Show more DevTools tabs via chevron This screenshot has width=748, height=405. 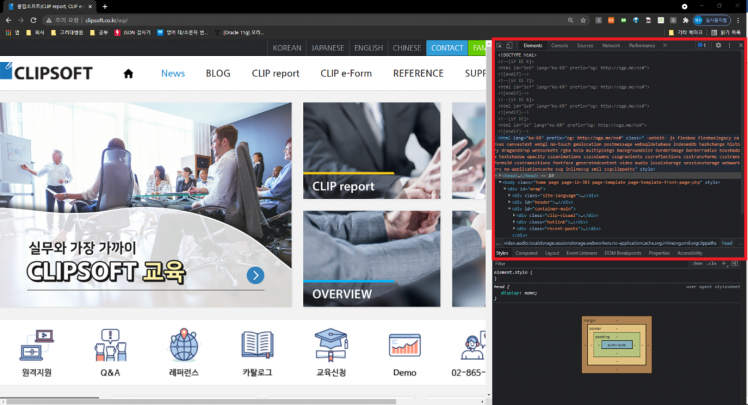[x=665, y=45]
